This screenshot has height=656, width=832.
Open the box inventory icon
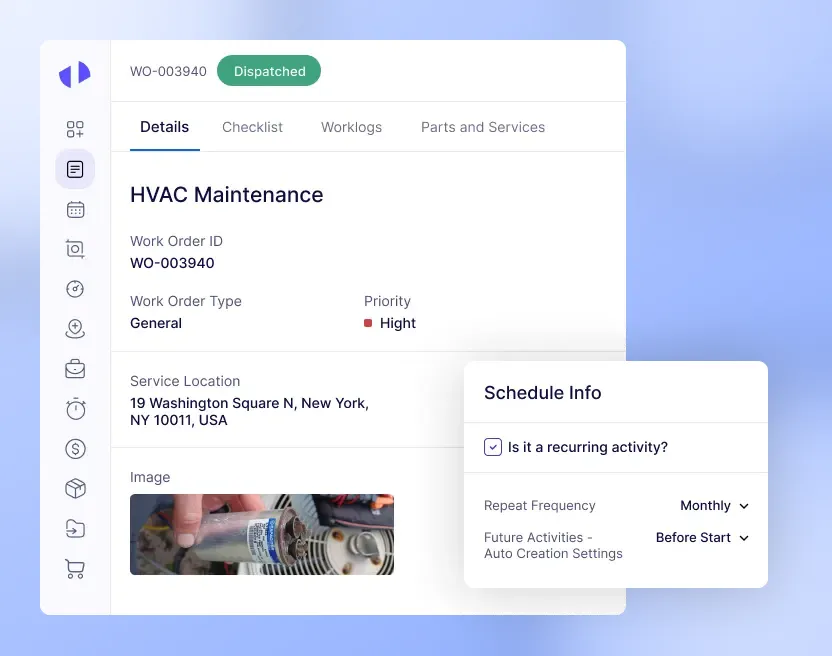[75, 488]
